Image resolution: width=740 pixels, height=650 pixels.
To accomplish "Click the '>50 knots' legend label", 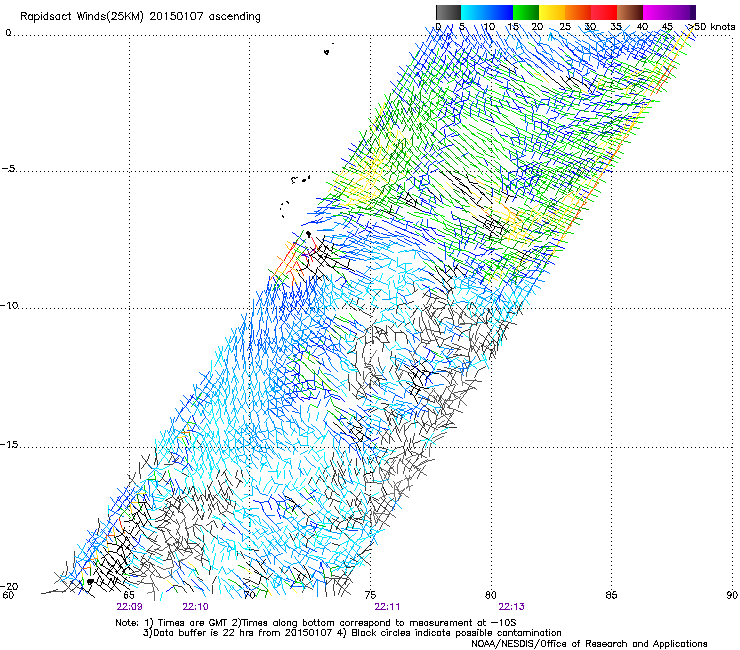I will point(711,27).
